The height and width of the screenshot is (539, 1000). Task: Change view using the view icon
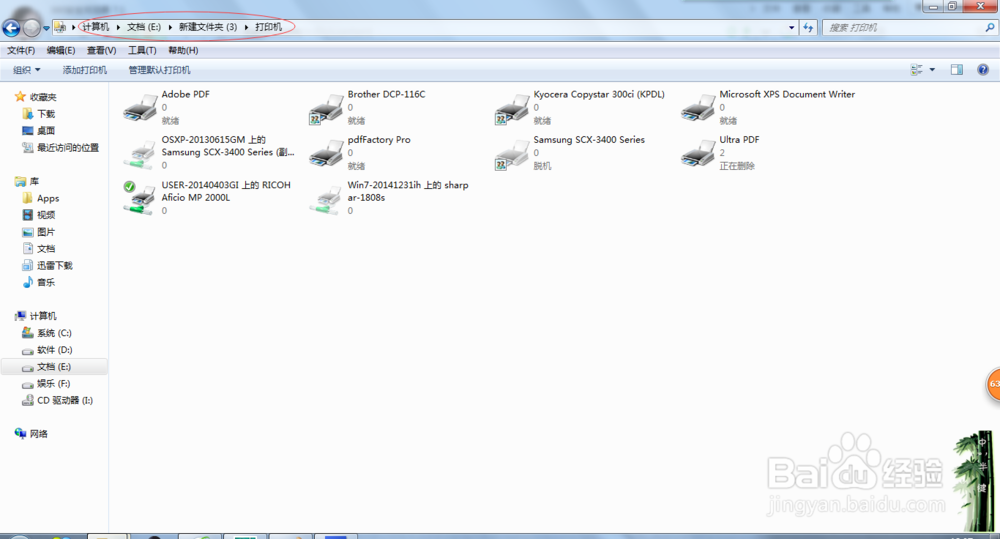tap(916, 70)
